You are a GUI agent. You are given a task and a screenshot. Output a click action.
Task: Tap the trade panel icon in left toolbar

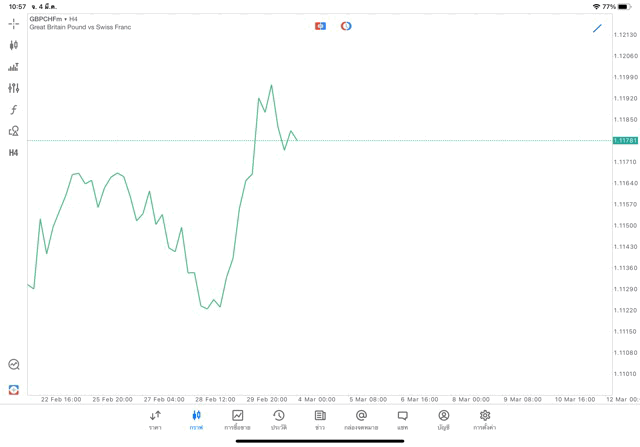[x=14, y=67]
